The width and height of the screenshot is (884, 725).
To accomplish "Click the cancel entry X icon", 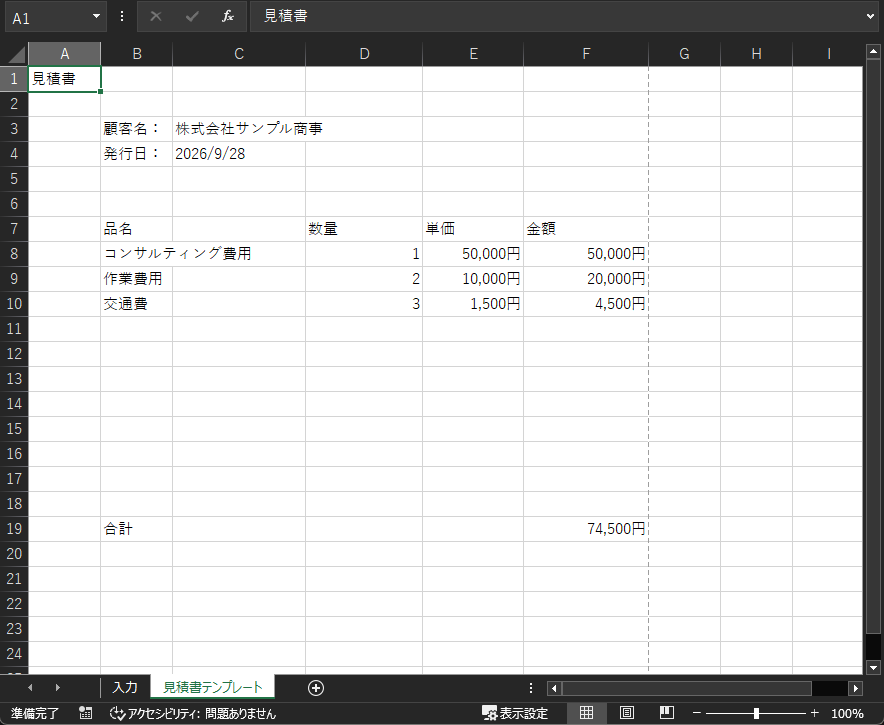I will (x=156, y=16).
